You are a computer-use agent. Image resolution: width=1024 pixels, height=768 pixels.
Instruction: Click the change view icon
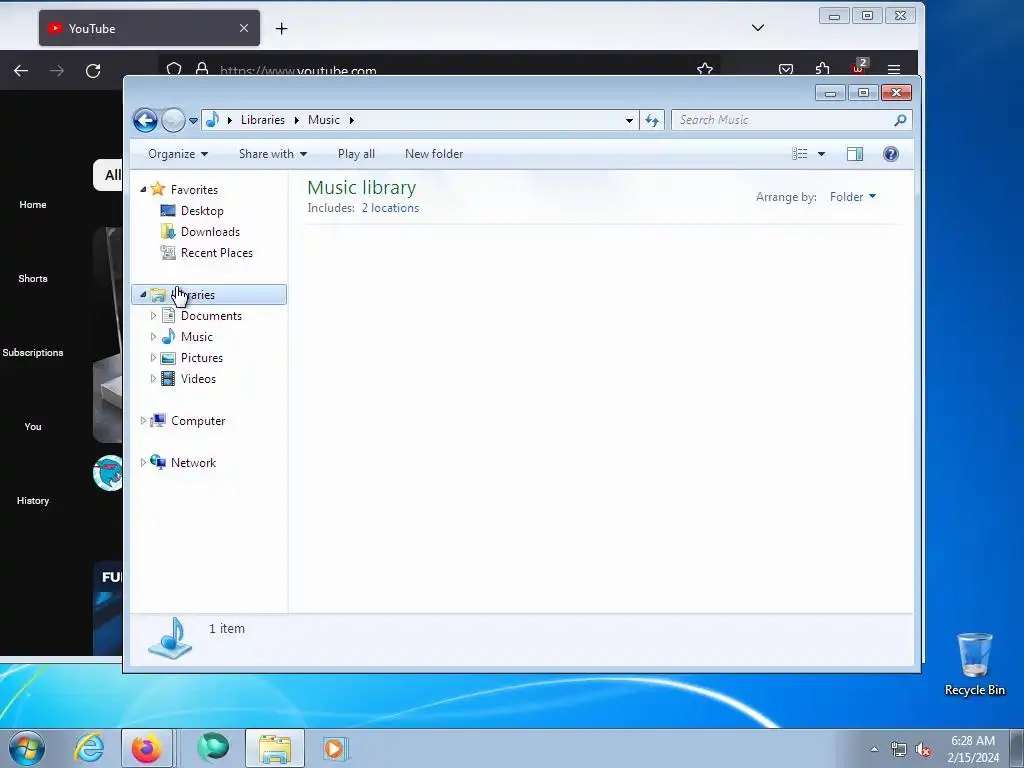[800, 154]
